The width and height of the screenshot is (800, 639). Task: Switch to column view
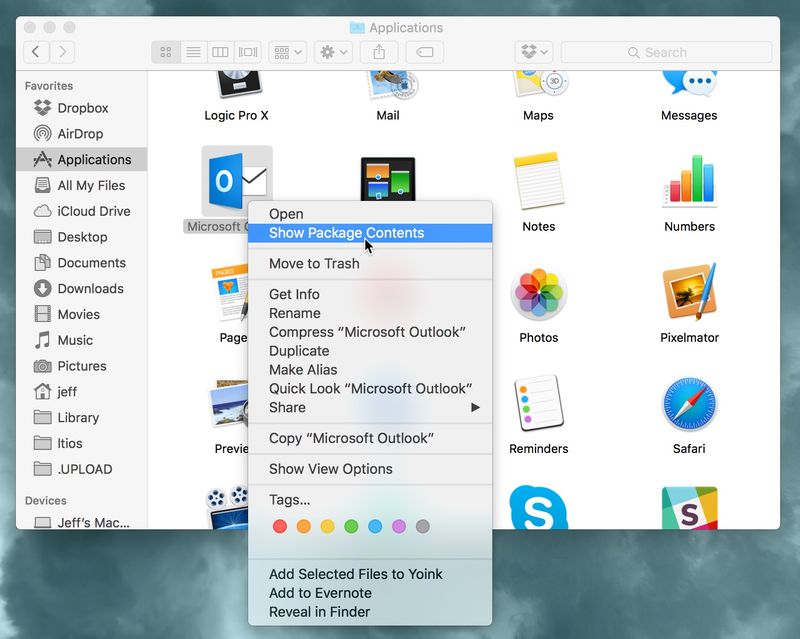(x=220, y=52)
